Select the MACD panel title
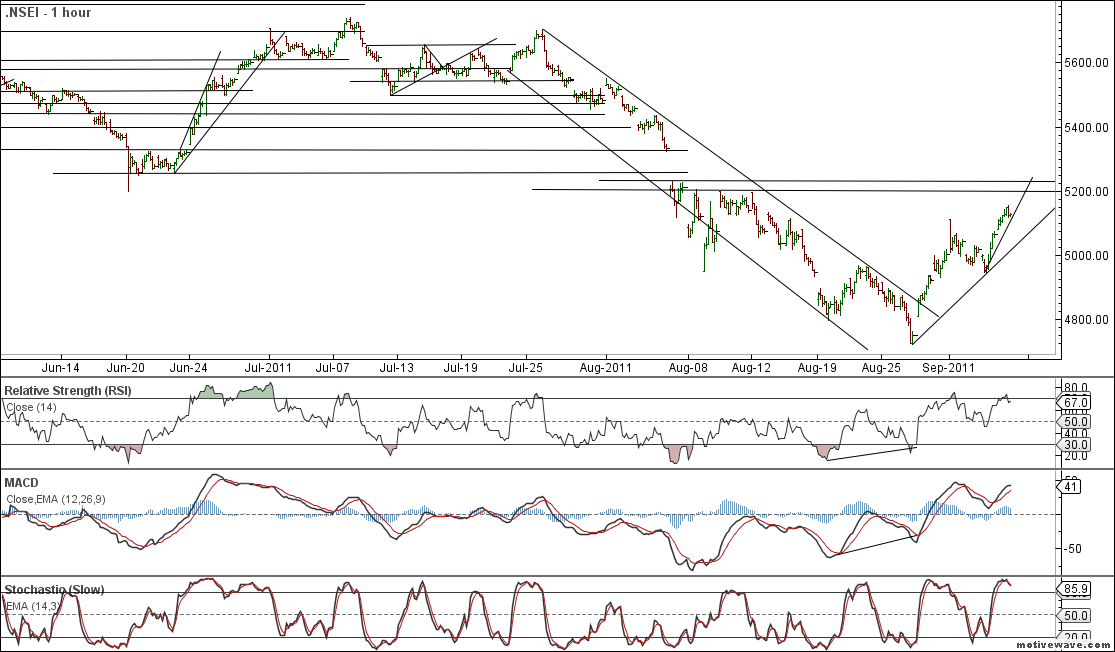The width and height of the screenshot is (1115, 652). [x=24, y=483]
